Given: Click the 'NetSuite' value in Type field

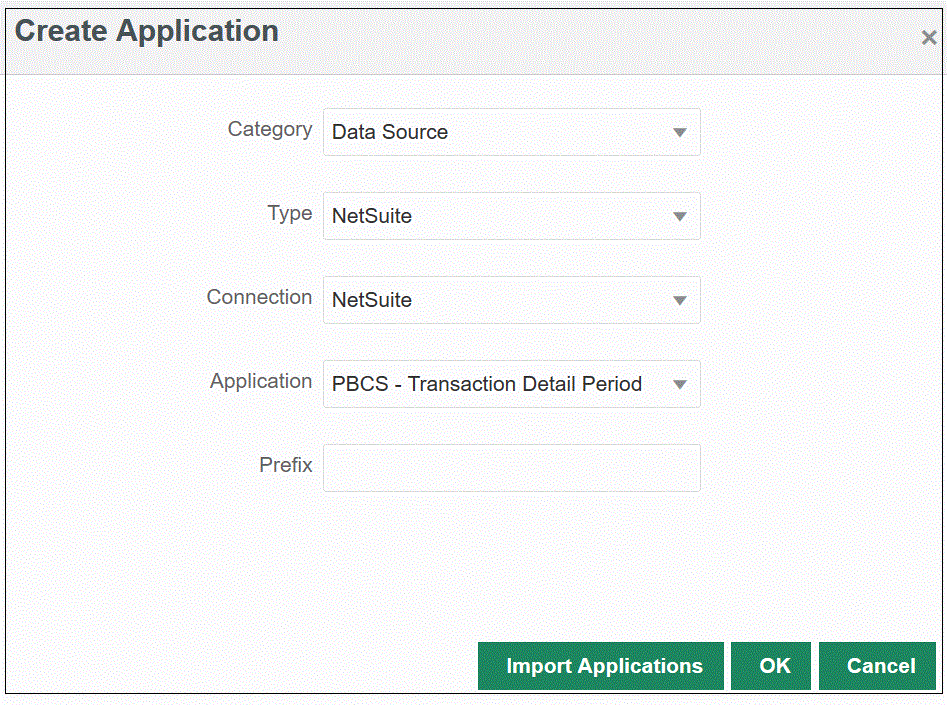Looking at the screenshot, I should click(x=372, y=216).
